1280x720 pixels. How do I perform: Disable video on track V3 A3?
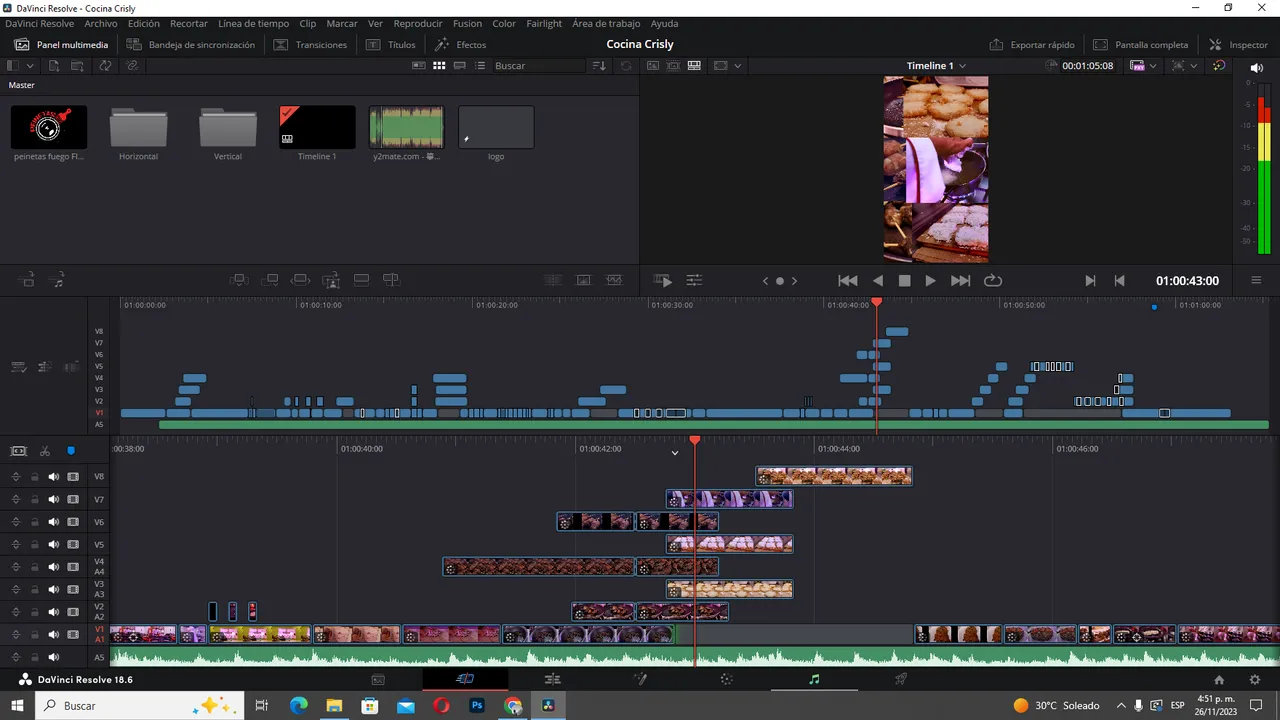point(73,590)
